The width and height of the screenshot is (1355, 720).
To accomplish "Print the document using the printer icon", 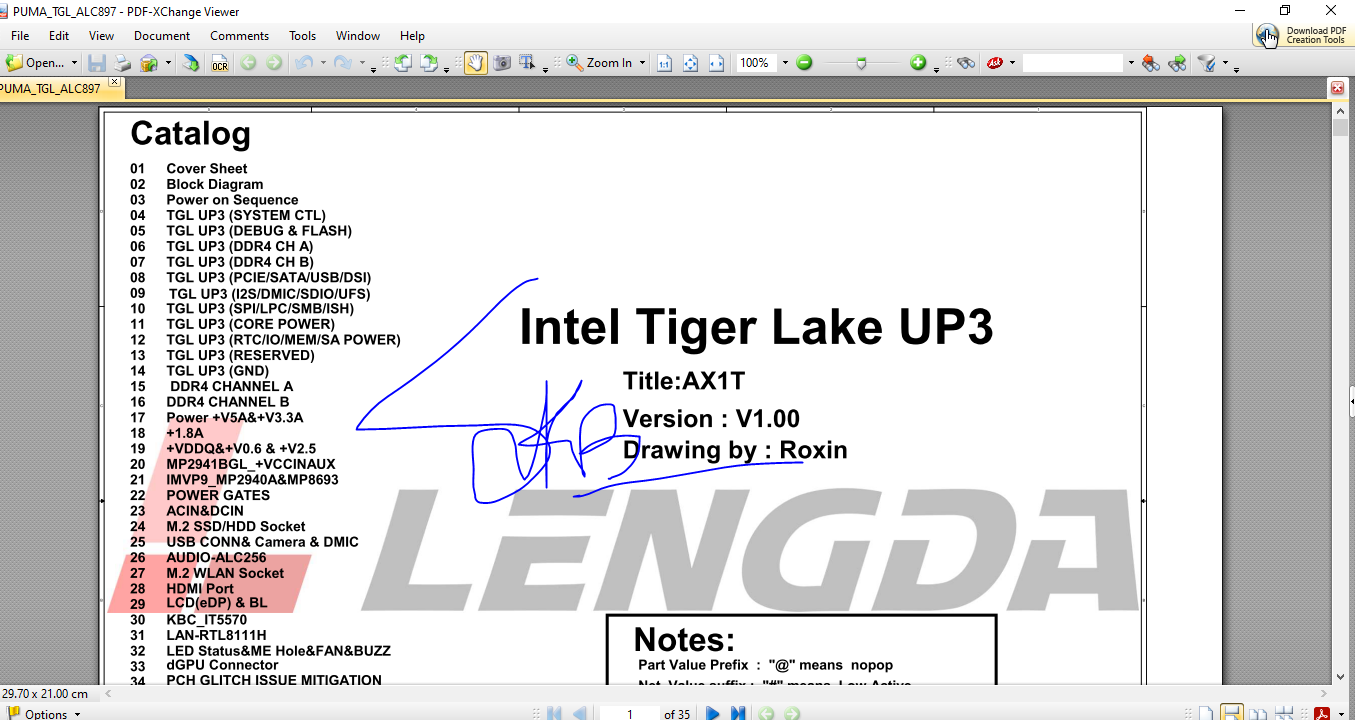I will 122,63.
